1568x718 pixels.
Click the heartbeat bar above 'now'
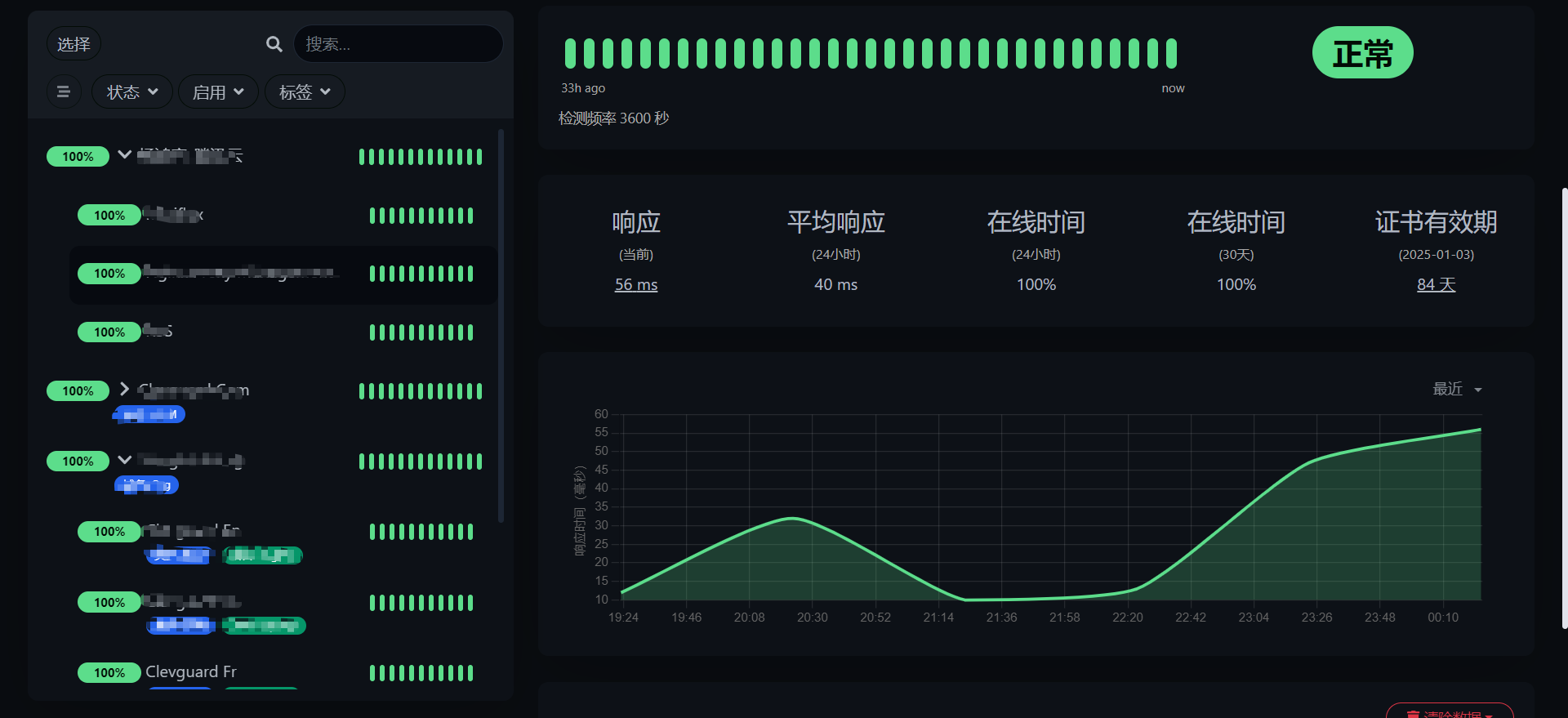[1171, 53]
